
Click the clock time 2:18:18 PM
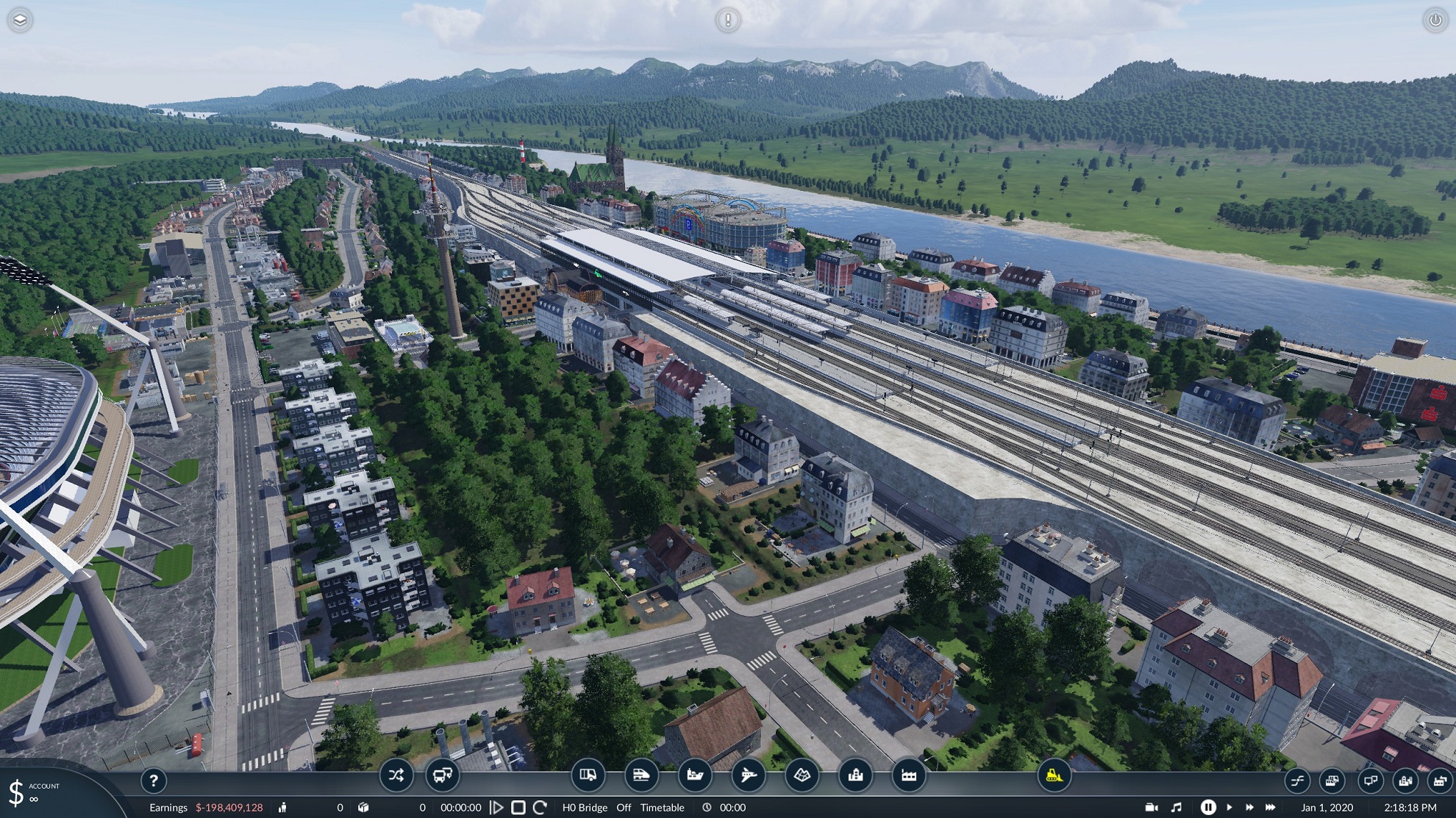1410,807
